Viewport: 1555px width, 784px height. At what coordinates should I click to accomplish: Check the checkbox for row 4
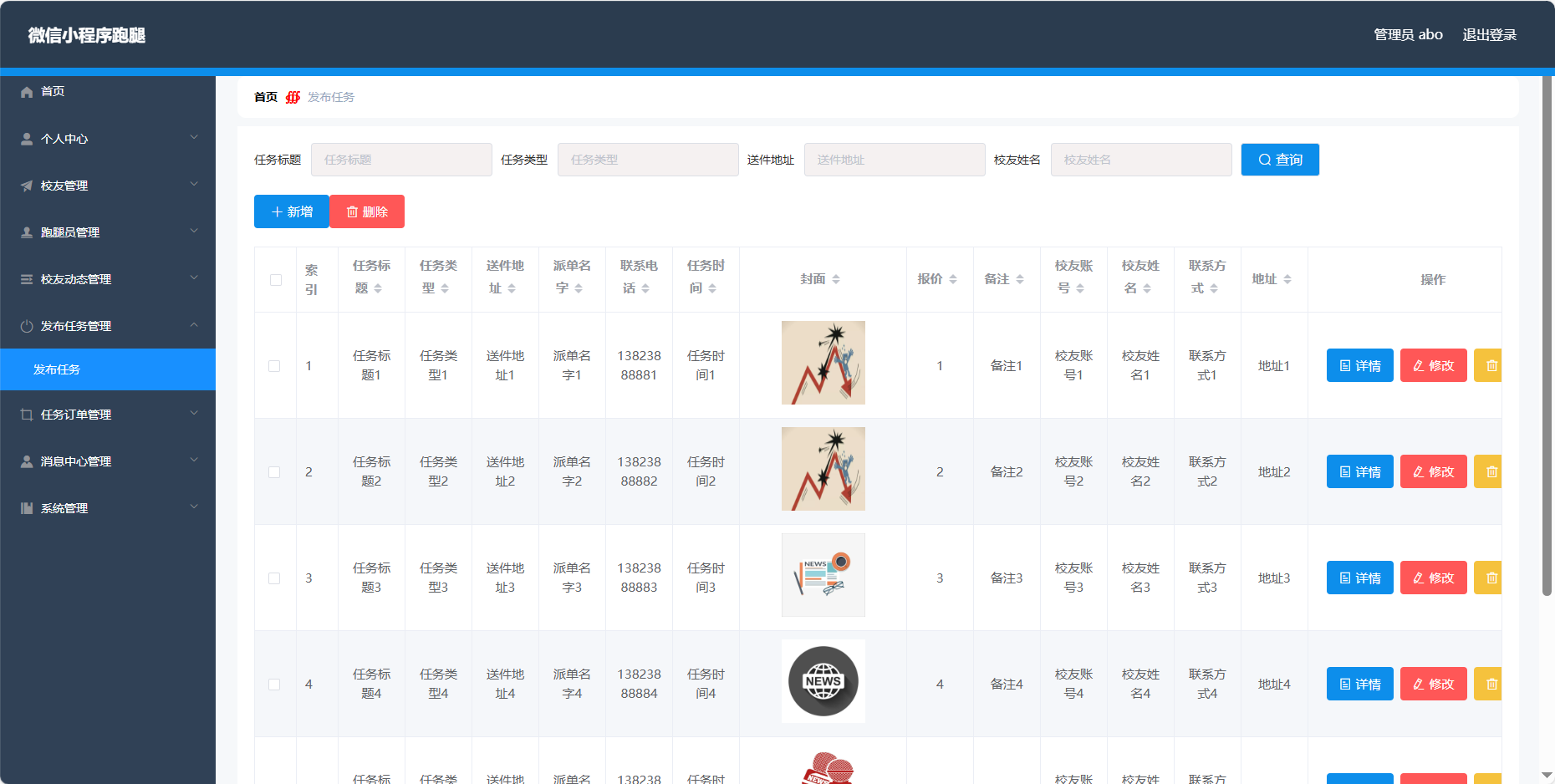tap(274, 685)
